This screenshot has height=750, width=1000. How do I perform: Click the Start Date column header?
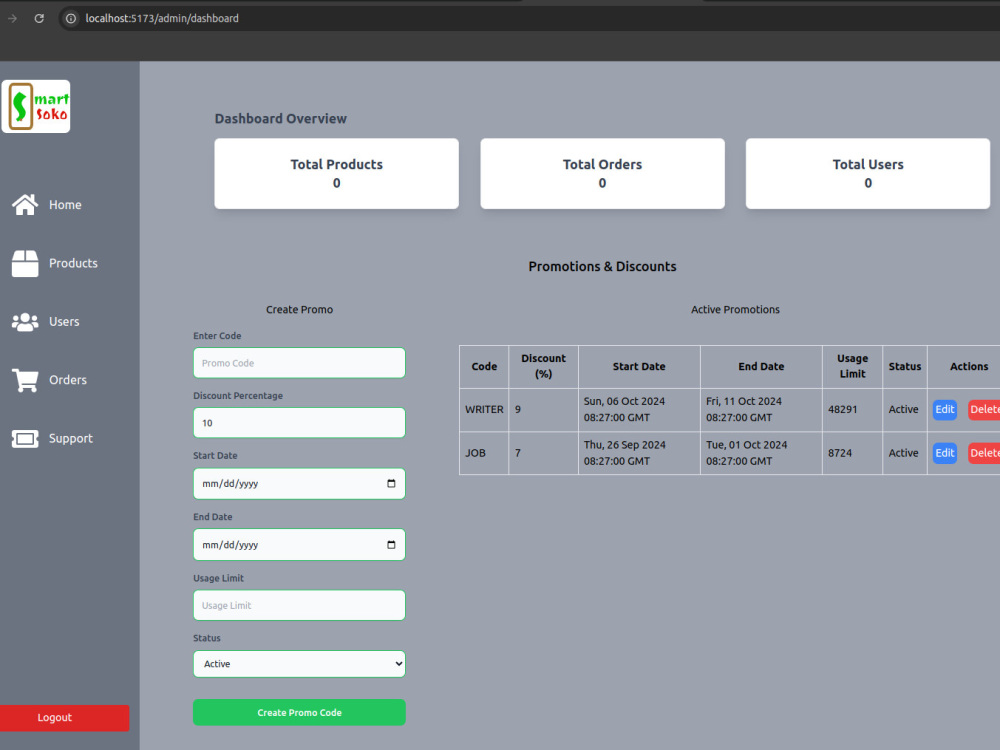pos(639,367)
